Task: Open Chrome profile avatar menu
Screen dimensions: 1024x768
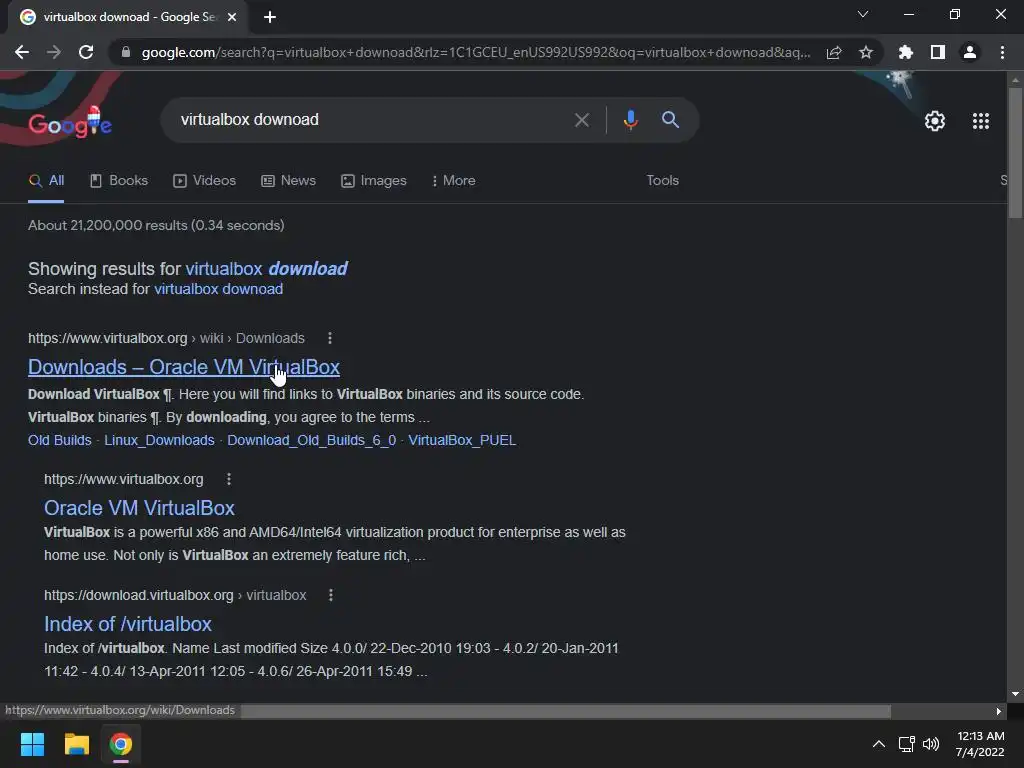Action: [970, 52]
